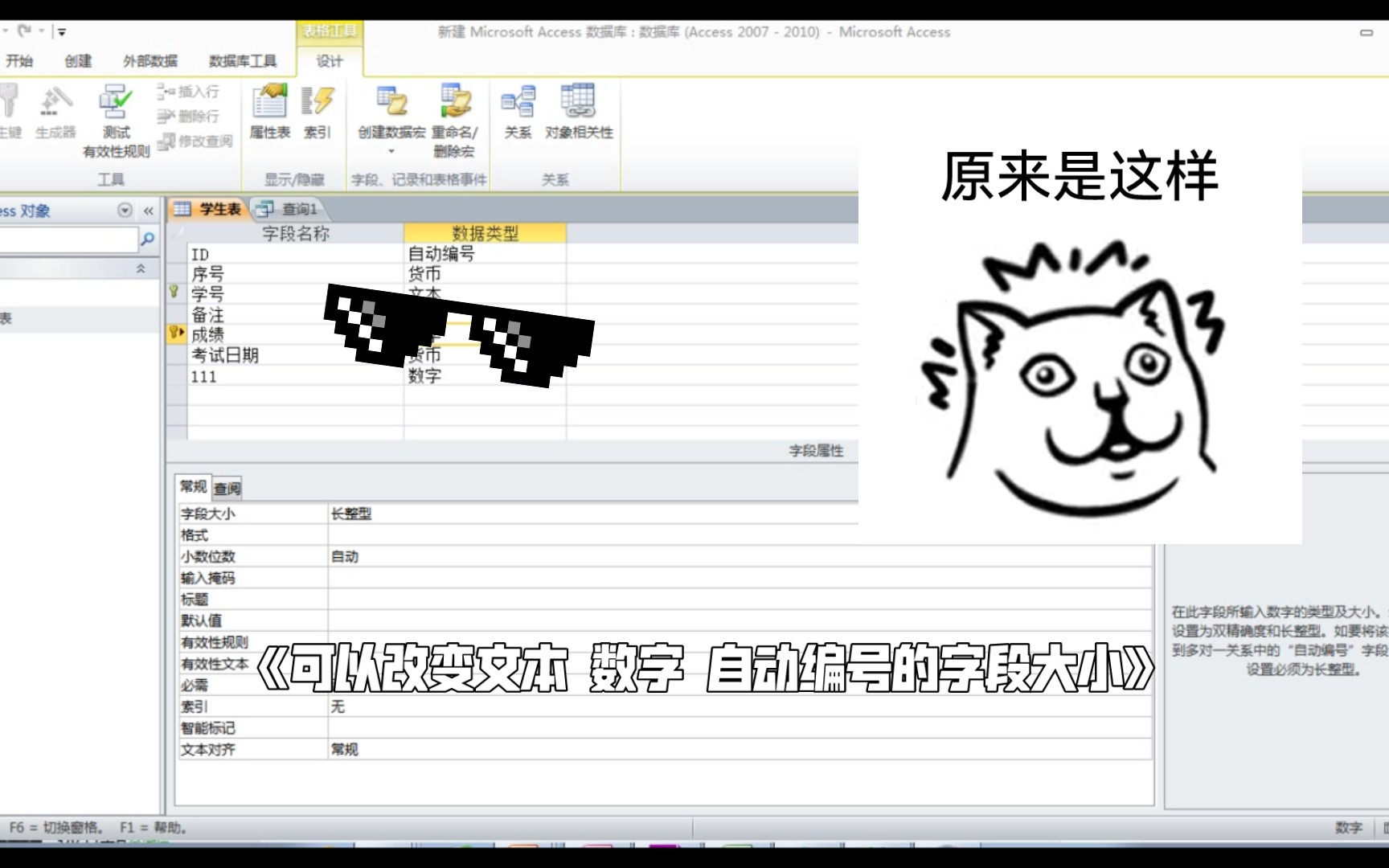Open the 开始 ribbon tab

coord(18,61)
